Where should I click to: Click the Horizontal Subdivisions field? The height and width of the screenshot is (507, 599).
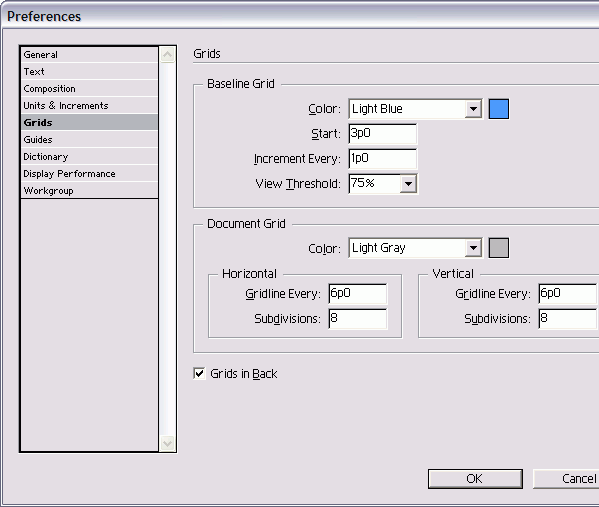click(x=358, y=319)
